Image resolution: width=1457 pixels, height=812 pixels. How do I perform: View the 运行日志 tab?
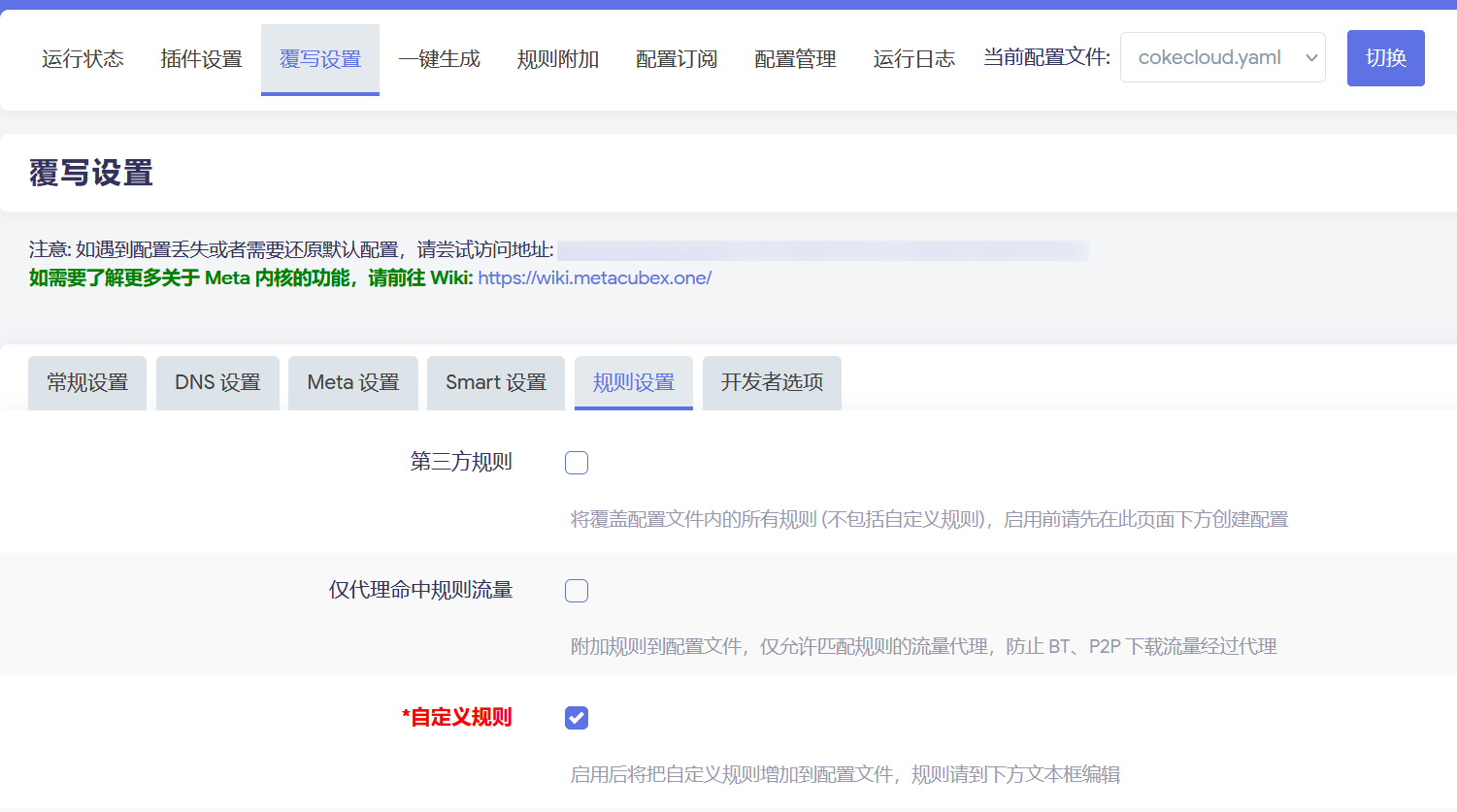click(x=913, y=59)
